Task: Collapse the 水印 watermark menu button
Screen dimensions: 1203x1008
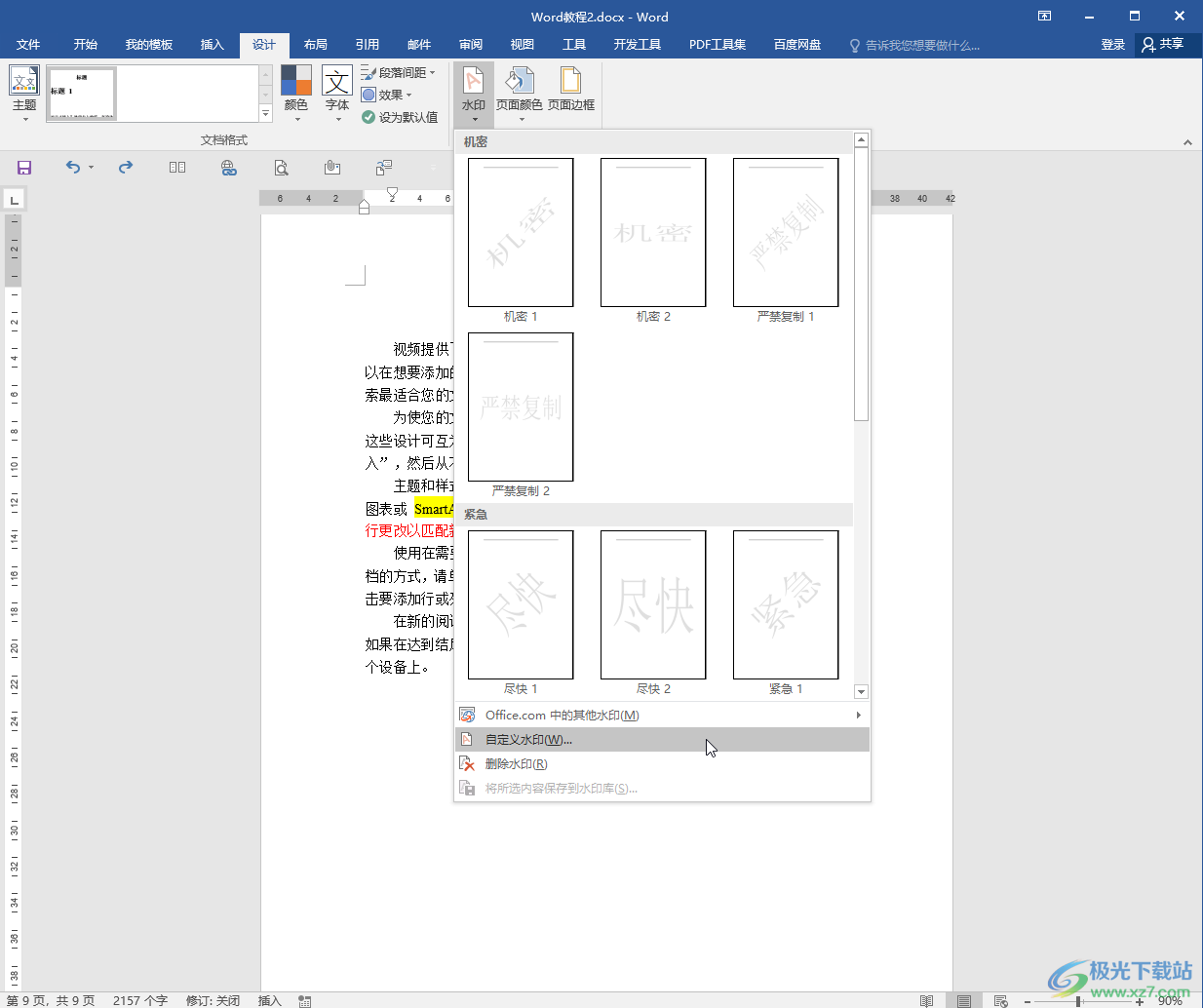Action: [x=473, y=94]
